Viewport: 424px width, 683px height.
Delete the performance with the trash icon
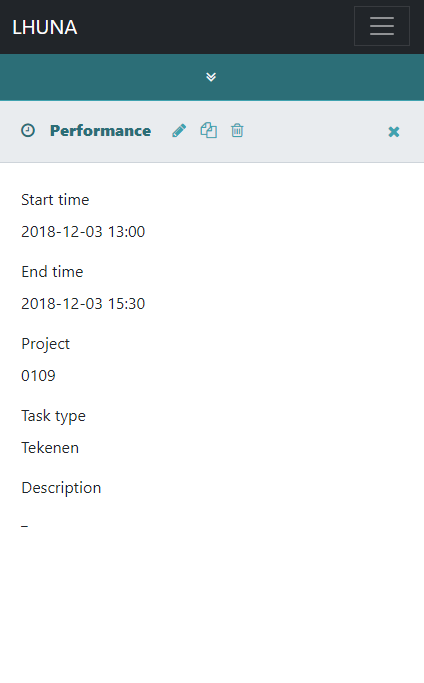237,130
